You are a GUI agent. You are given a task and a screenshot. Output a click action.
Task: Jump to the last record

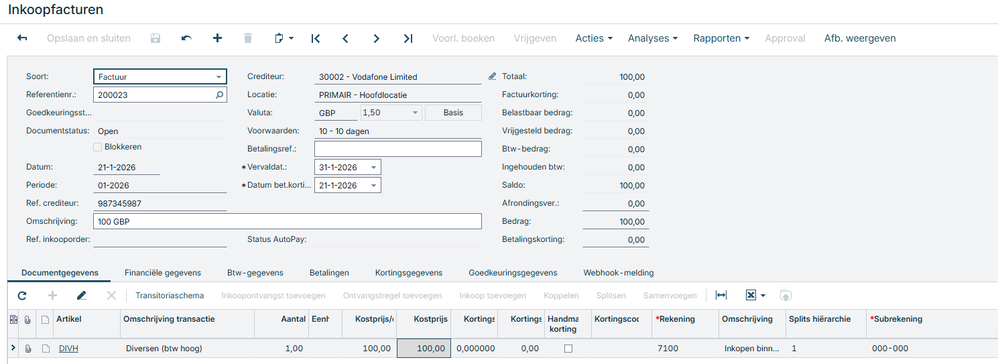[408, 38]
